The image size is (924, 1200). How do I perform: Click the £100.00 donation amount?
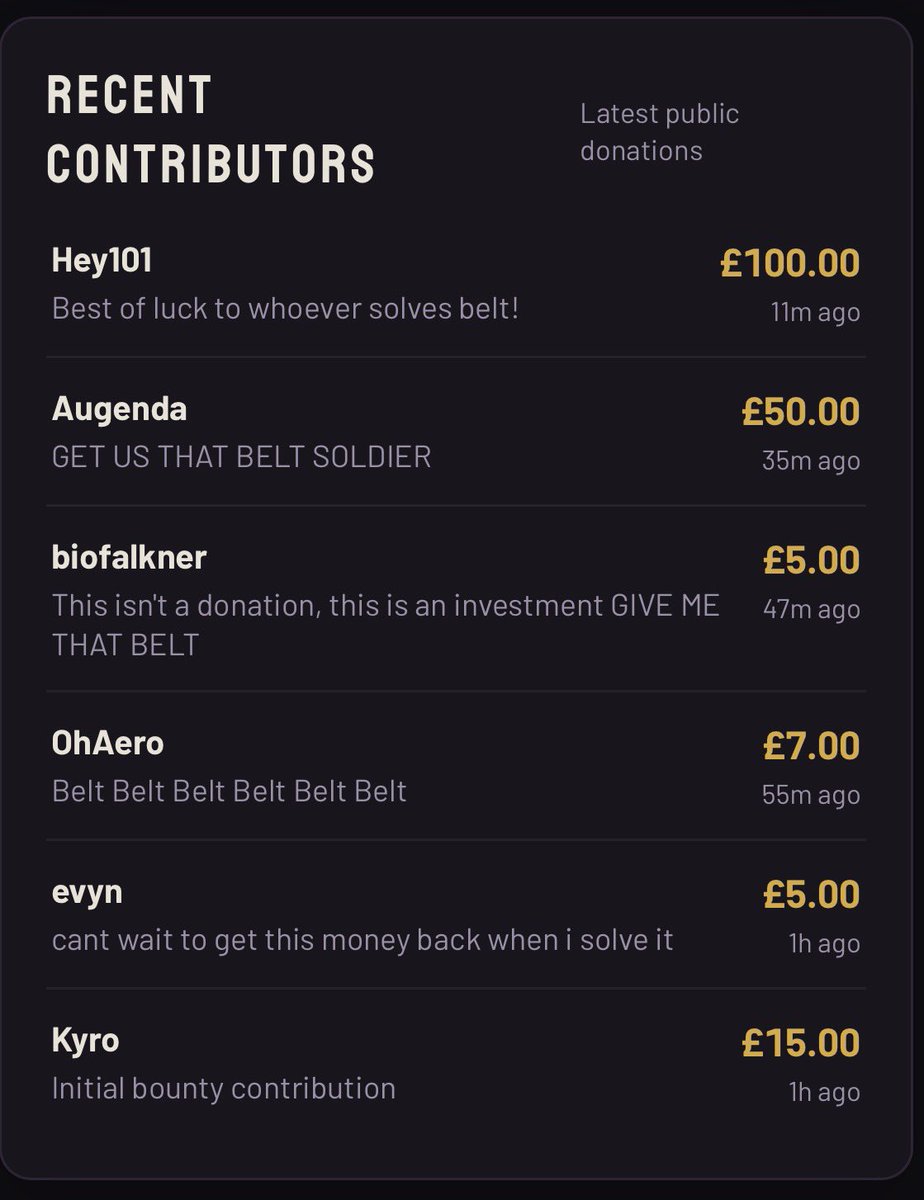click(x=790, y=263)
